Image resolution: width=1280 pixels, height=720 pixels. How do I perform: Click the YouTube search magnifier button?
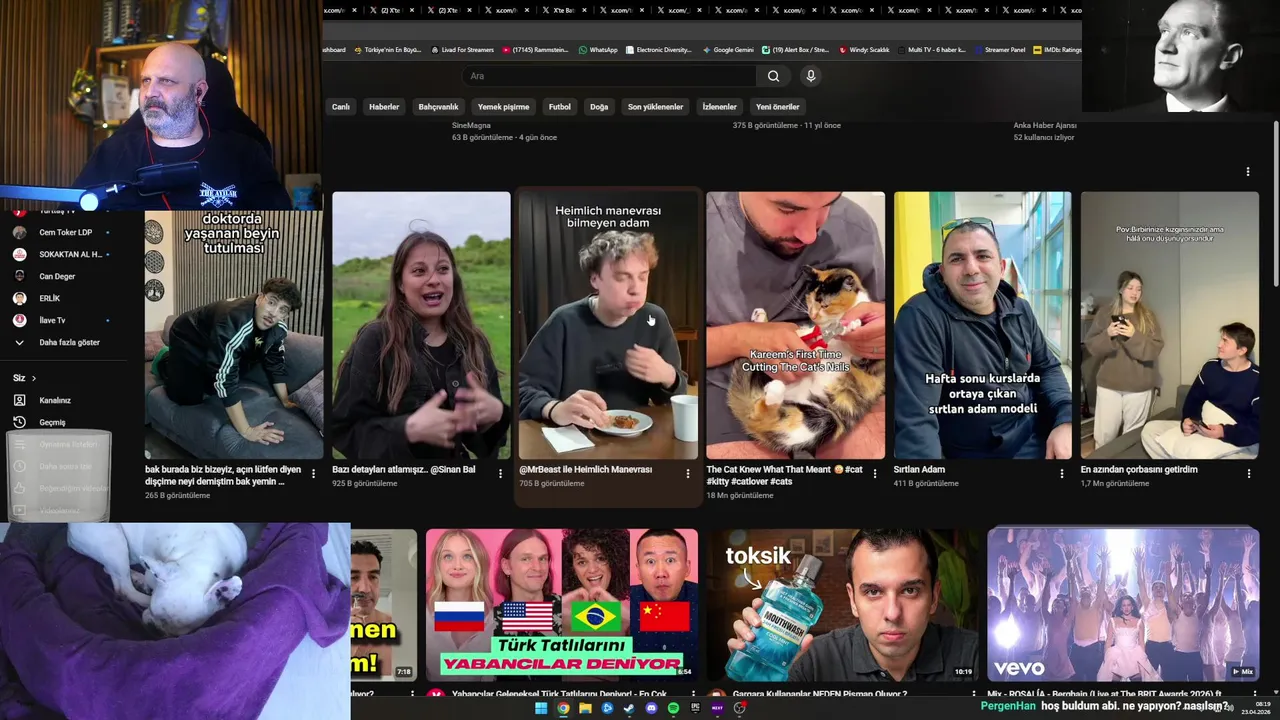(773, 76)
